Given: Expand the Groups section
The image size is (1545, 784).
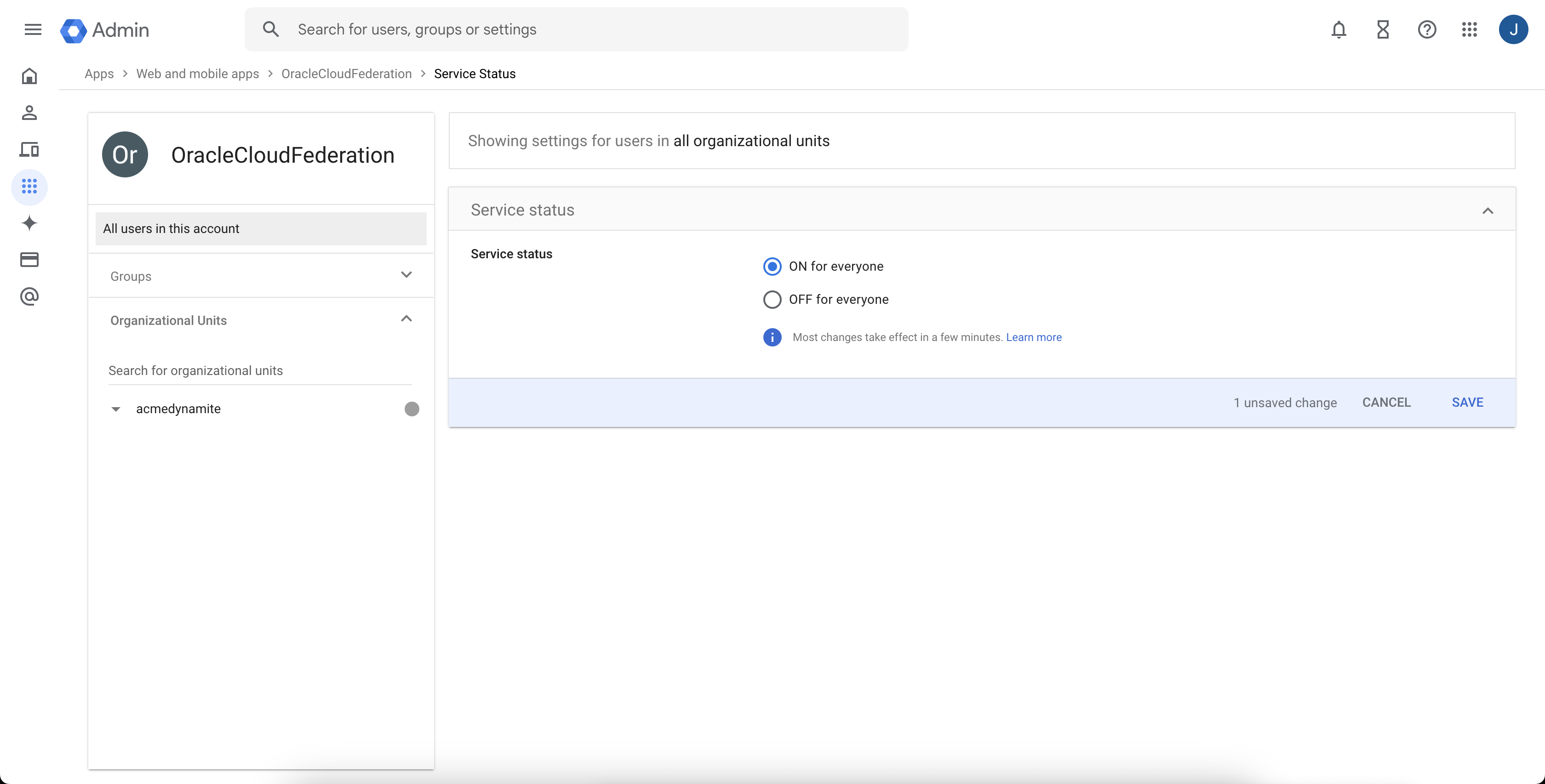Looking at the screenshot, I should (x=406, y=275).
